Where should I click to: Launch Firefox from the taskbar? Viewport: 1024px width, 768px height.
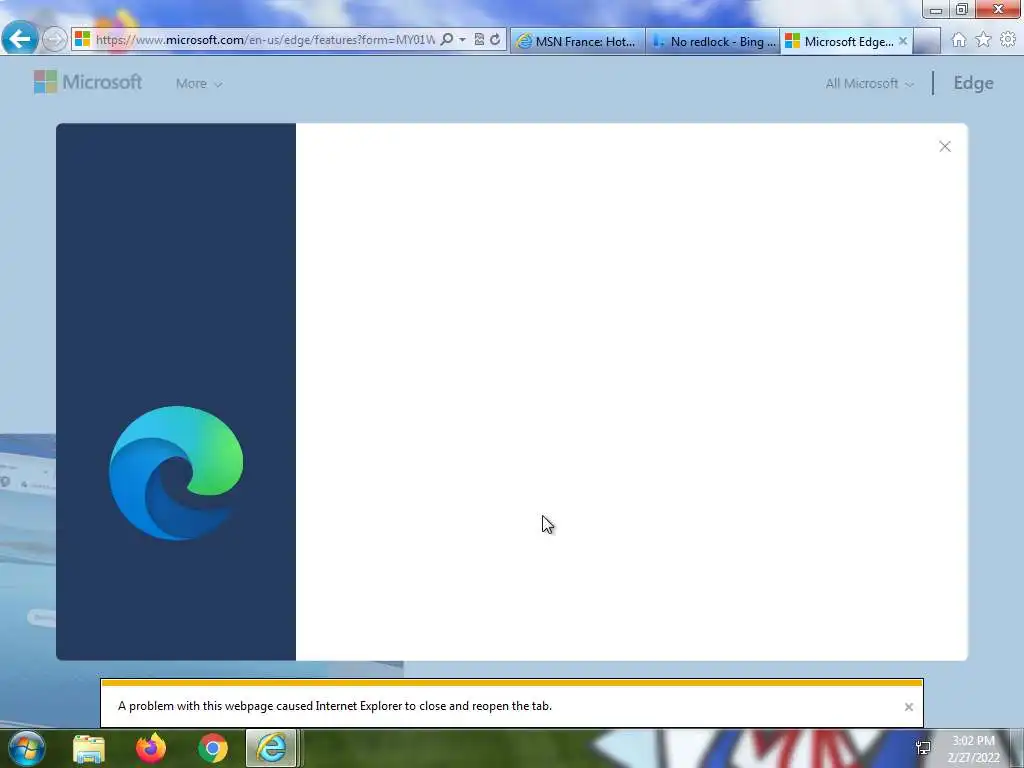[x=151, y=748]
